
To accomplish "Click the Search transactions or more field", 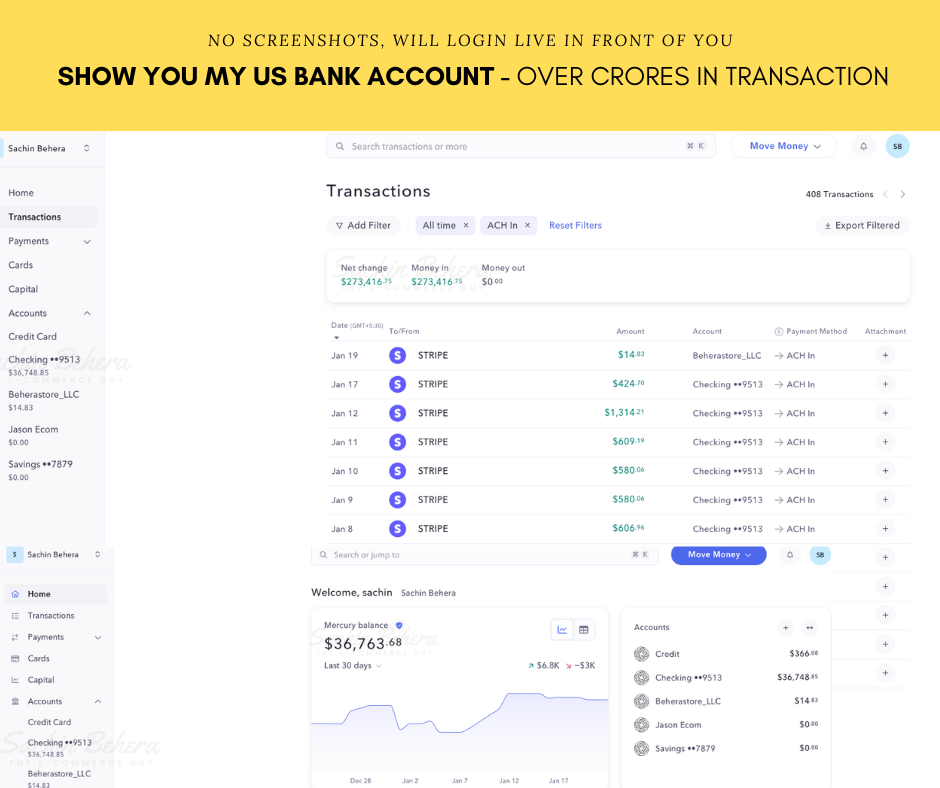I will click(x=510, y=147).
